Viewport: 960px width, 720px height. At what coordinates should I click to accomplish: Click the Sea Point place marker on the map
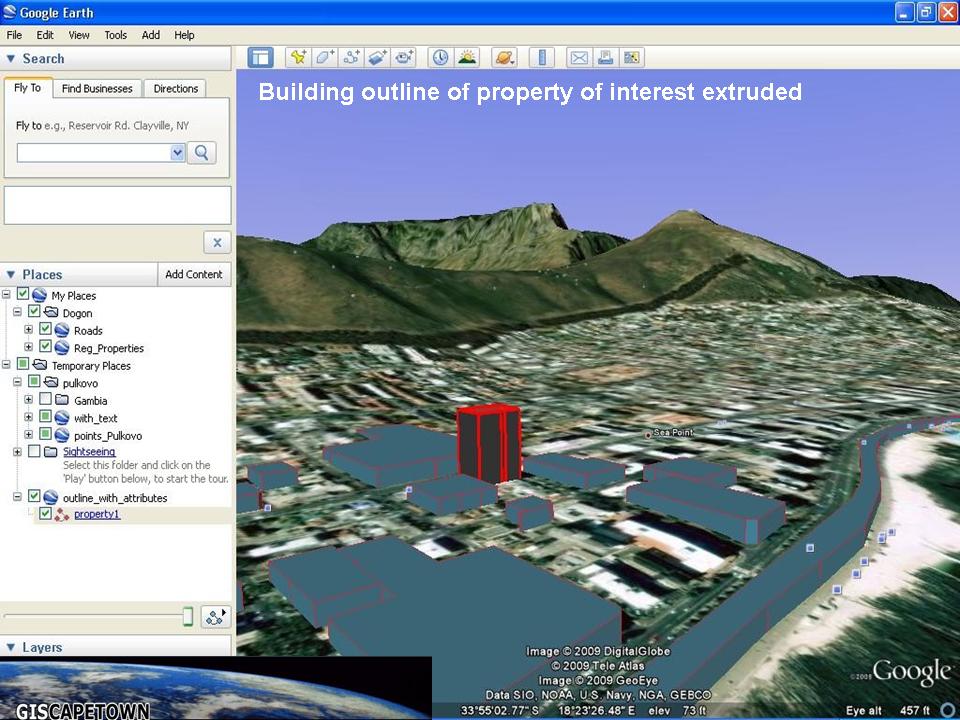[x=648, y=435]
